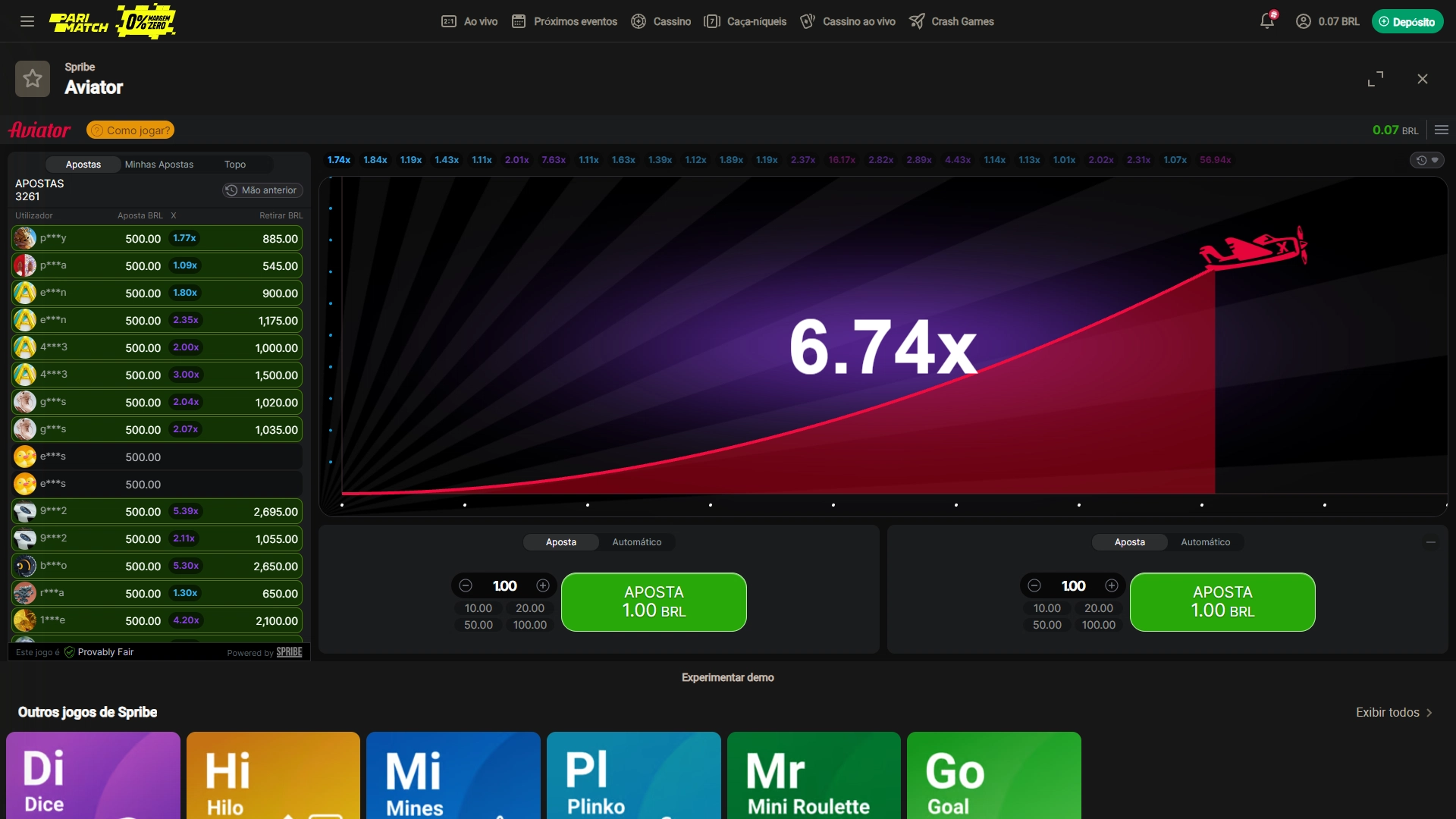Choose 100.00 quick bet in left panel
Image resolution: width=1456 pixels, height=819 pixels.
click(x=530, y=625)
